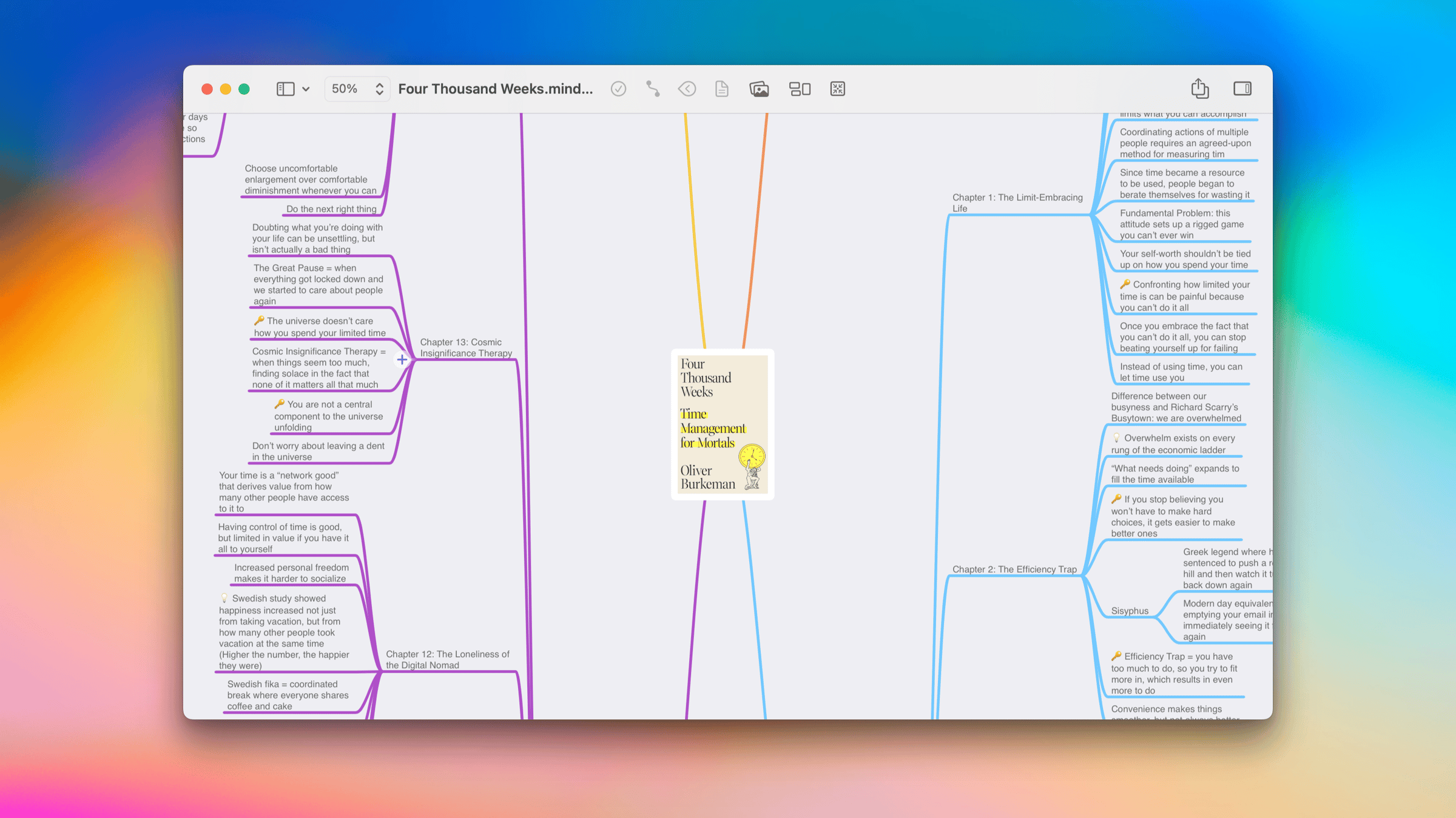1456x818 pixels.
Task: Insert image with the photo icon
Action: [759, 89]
